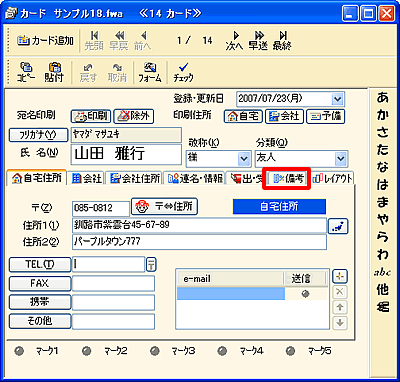This screenshot has height=382, width=400.
Task: Toggle the e-mail 送信 send indicator
Action: click(x=306, y=294)
